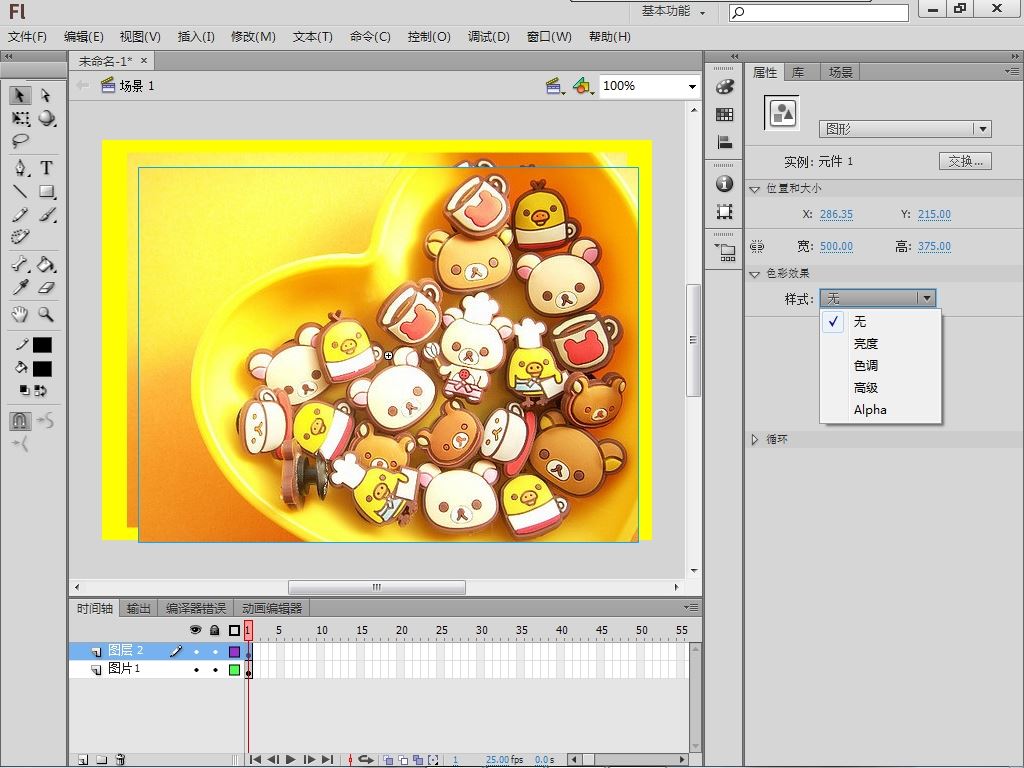
Task: Select the 3D Rotation tool
Action: (46, 118)
